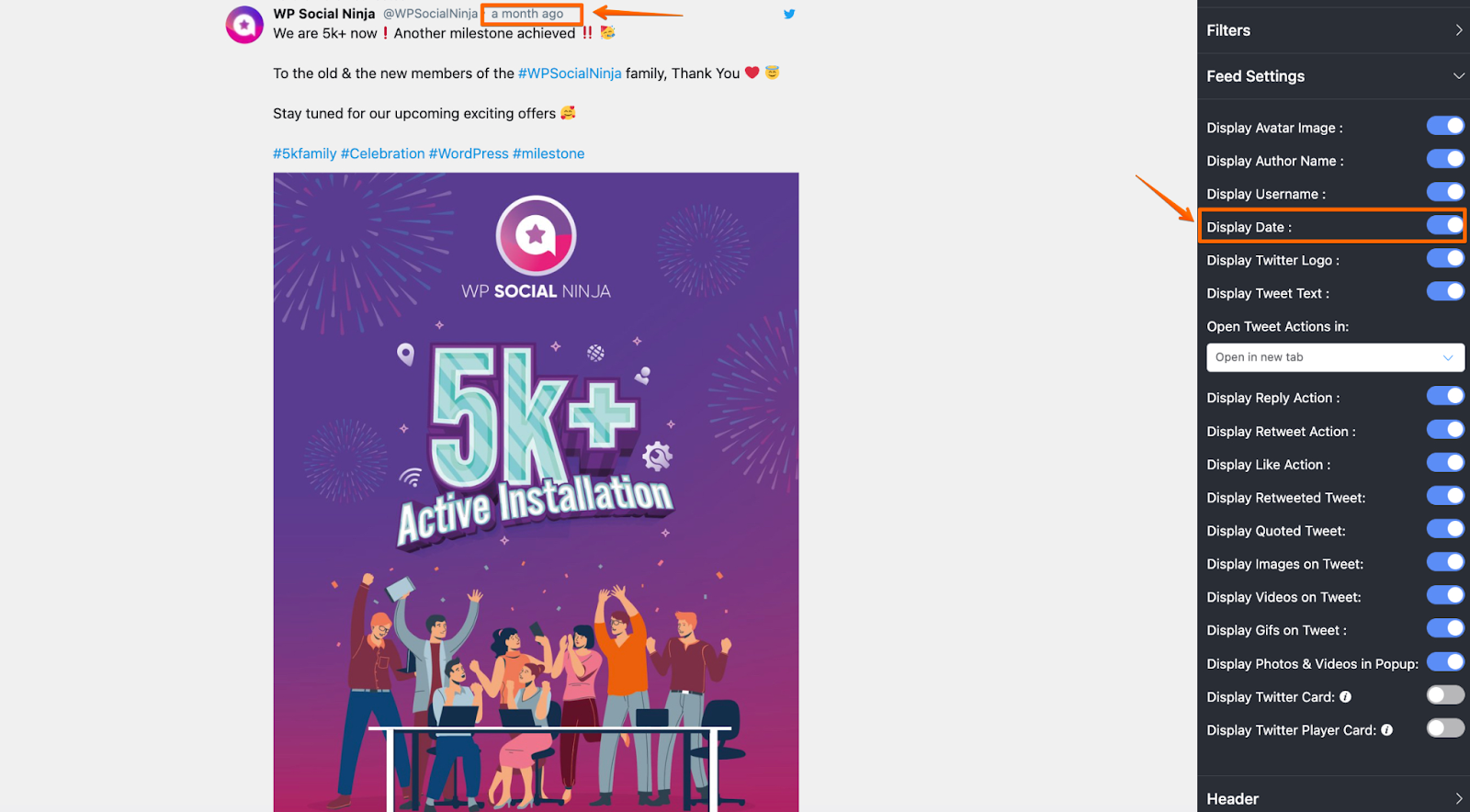Disable Display Photos & Videos in Popup
This screenshot has width=1470, height=812.
[x=1445, y=662]
